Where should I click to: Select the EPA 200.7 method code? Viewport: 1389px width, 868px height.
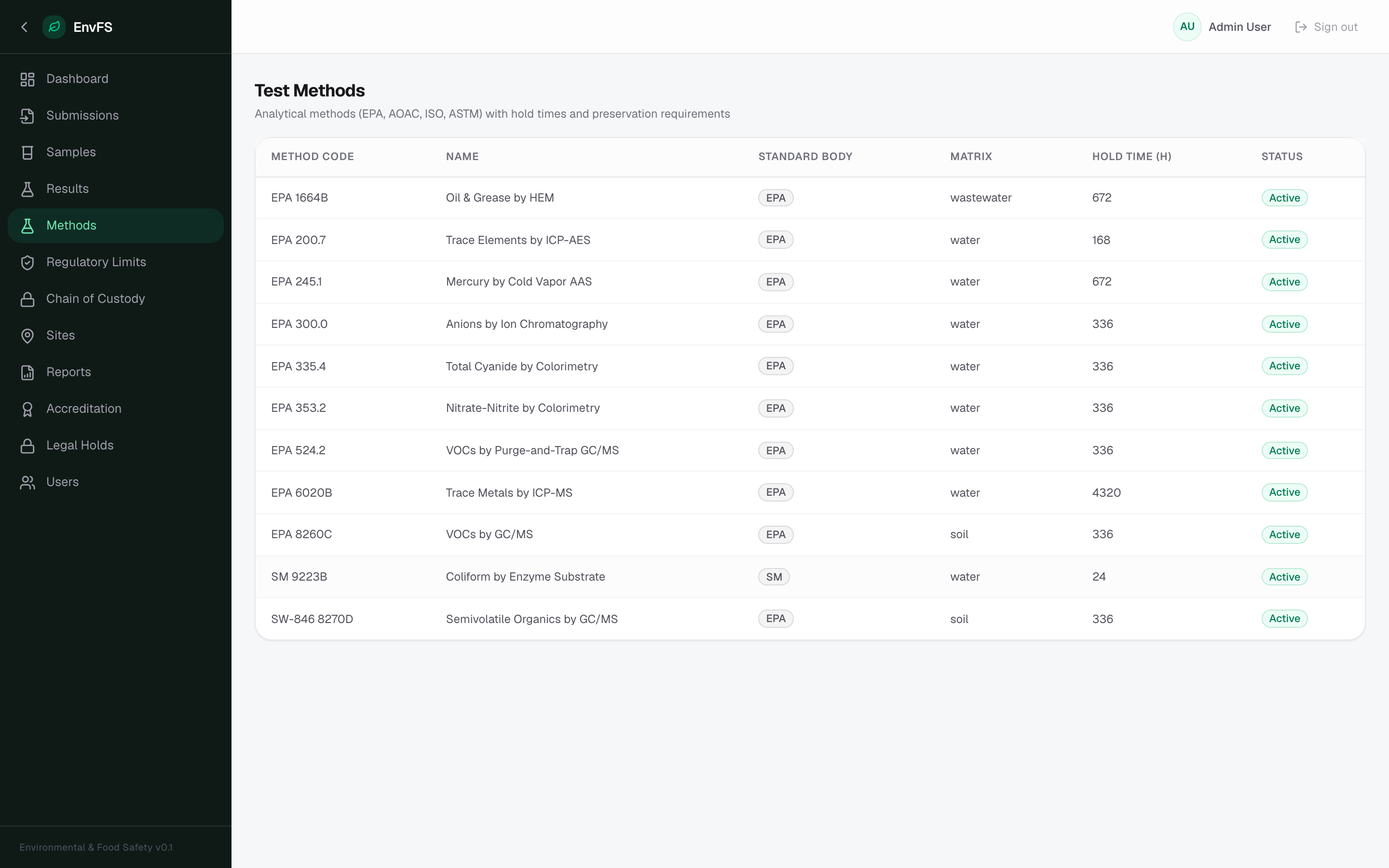[x=299, y=240]
